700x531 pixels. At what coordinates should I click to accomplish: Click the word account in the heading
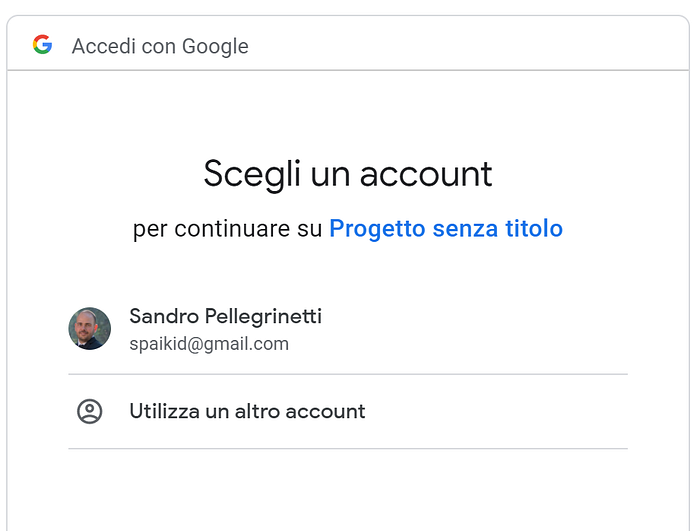426,175
